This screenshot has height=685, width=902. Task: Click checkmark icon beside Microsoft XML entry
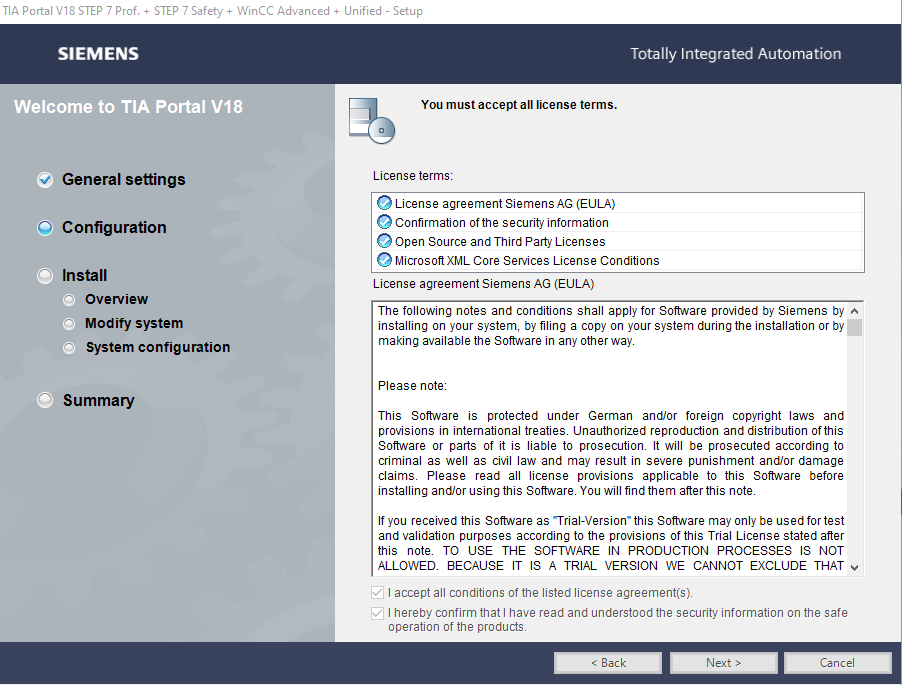(x=384, y=260)
